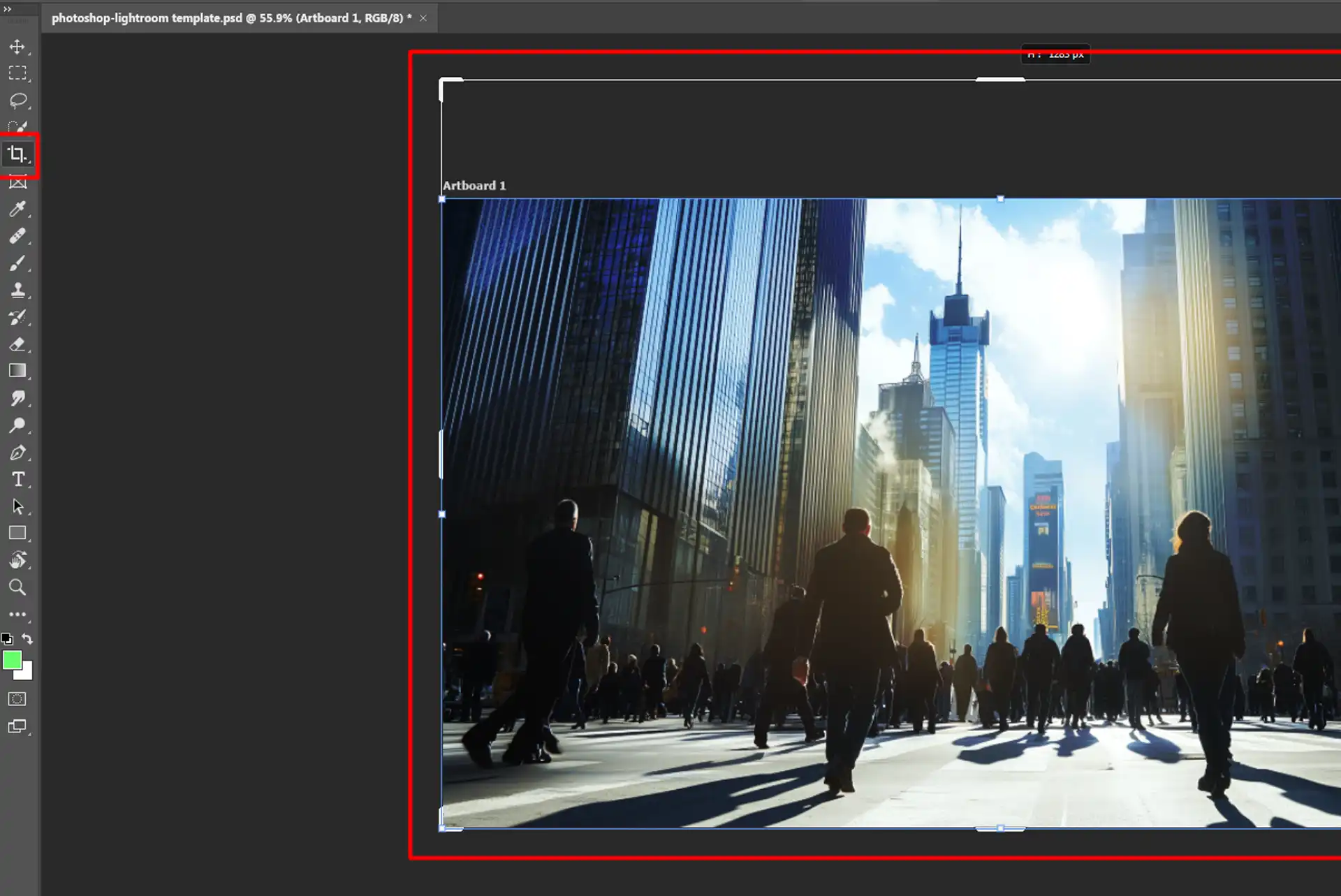The width and height of the screenshot is (1341, 896).
Task: Select the Brush tool
Action: 17,263
